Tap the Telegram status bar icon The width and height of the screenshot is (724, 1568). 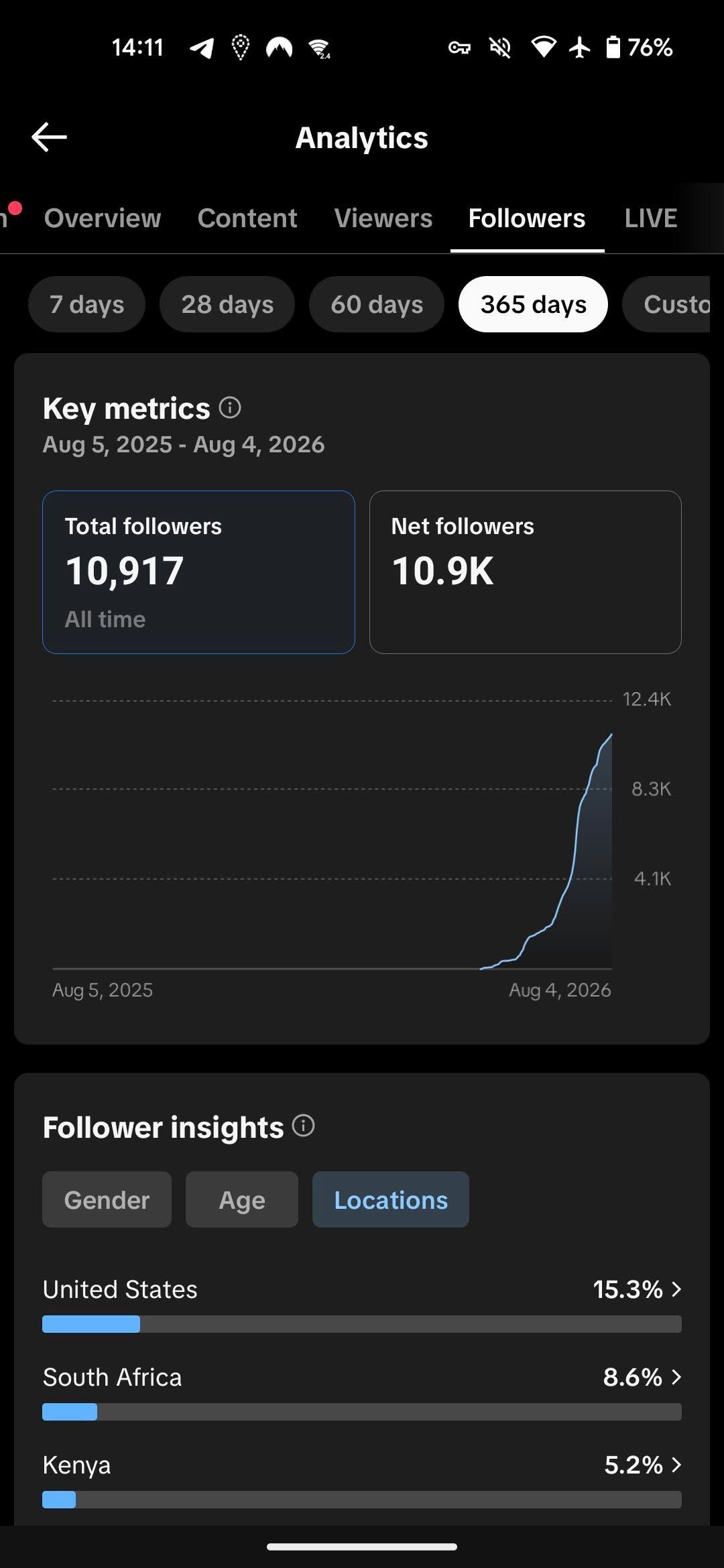201,48
